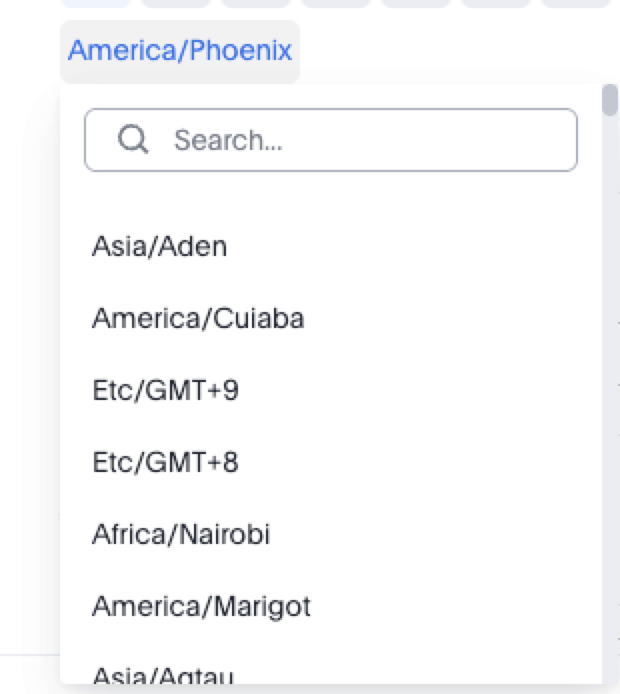Pick the Etc/GMT+9 timezone entry

pos(165,390)
